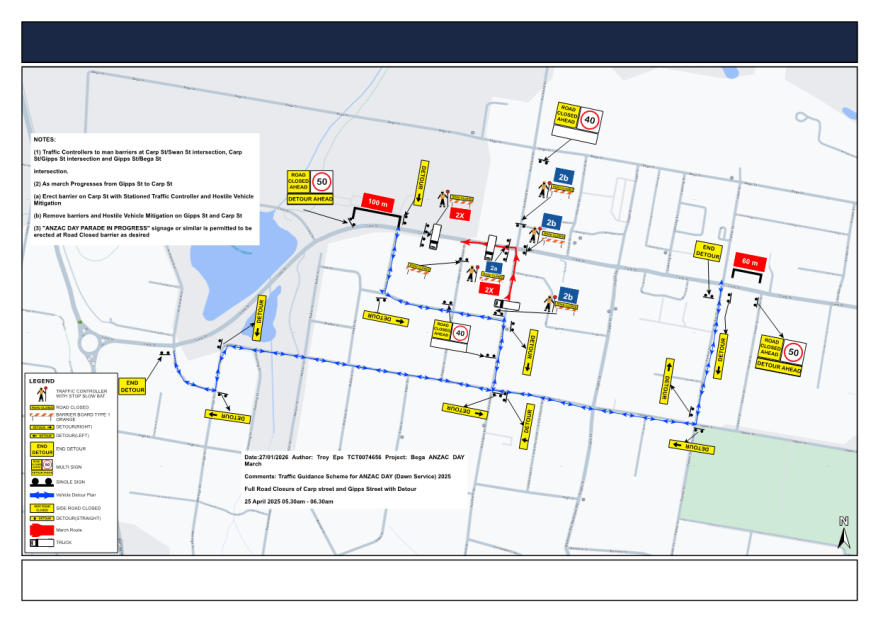
Task: Select the END DETOUR sign beside the roundabout
Action: (132, 386)
